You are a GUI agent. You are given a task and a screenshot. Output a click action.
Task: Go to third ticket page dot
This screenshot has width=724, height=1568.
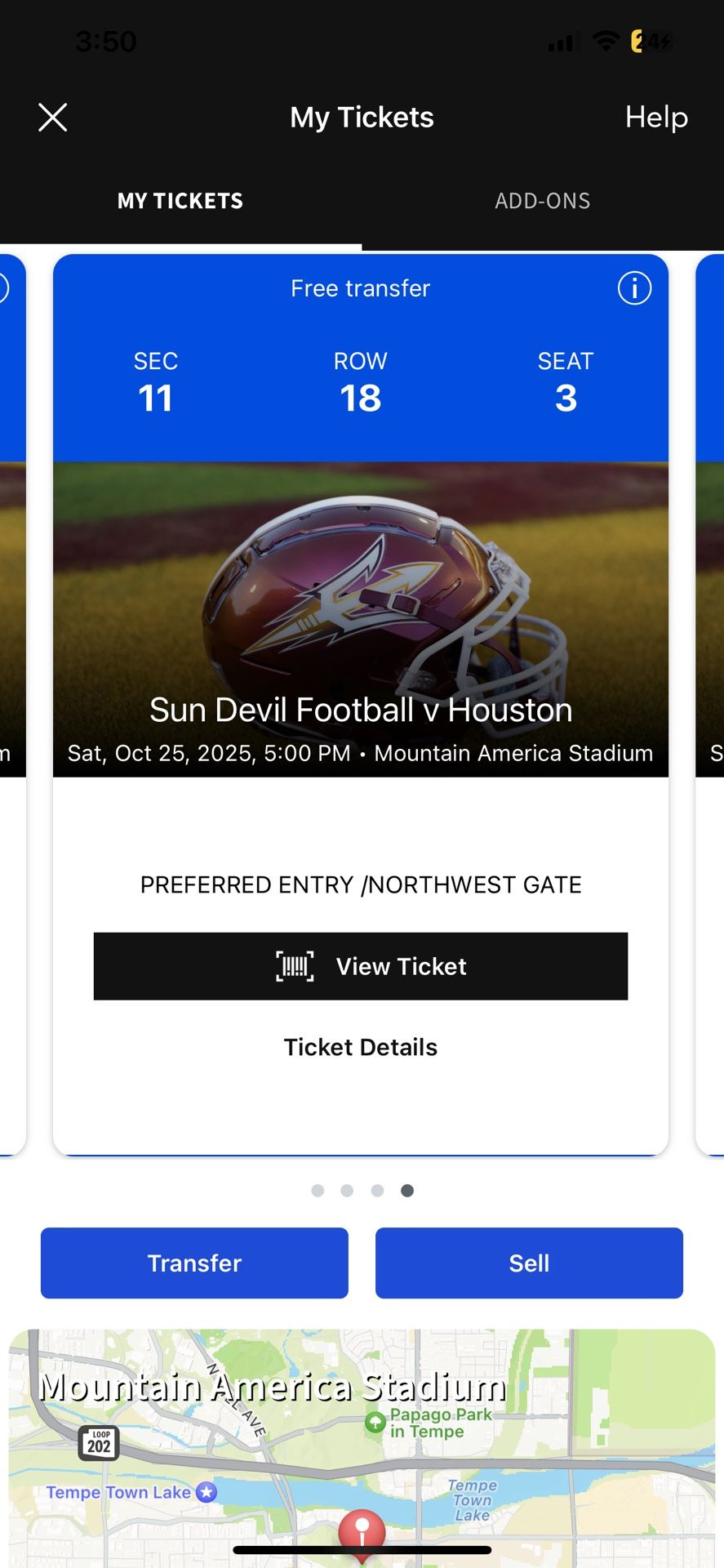click(377, 1191)
